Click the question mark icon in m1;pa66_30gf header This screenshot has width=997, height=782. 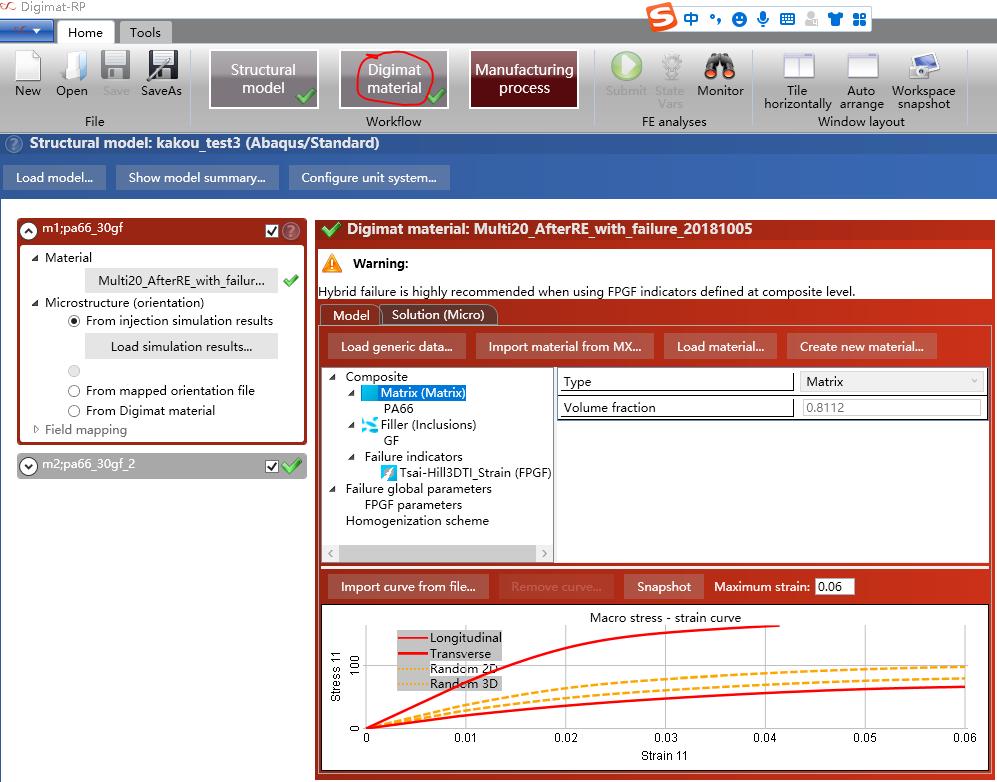coord(291,231)
